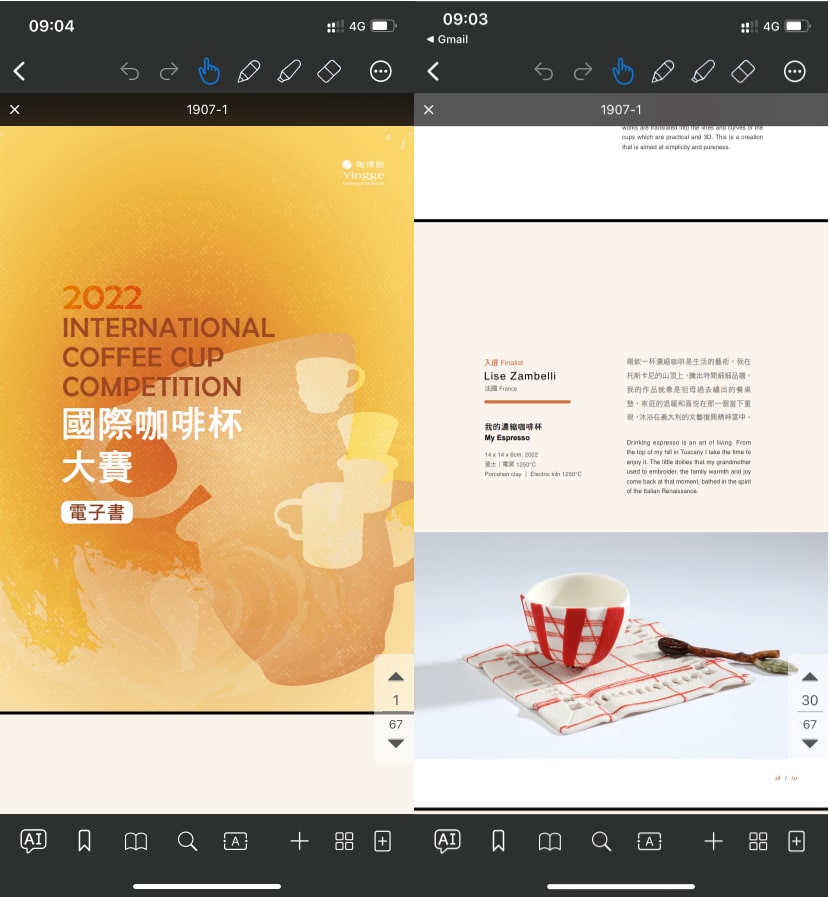Screen dimensions: 830x897
Task: Select hand touch tool in right phone
Action: click(x=623, y=72)
